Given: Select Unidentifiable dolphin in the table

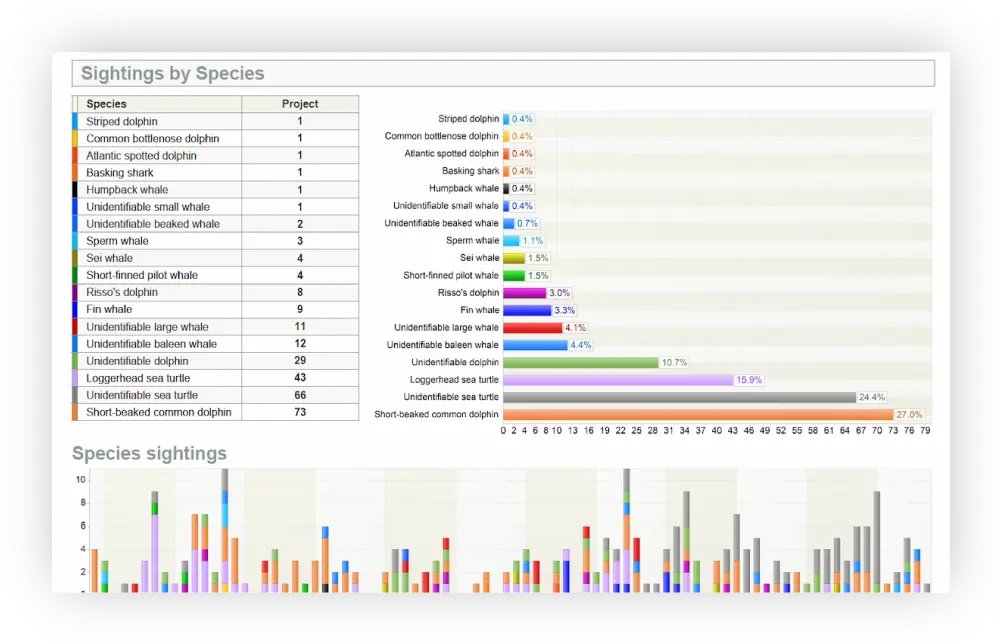Looking at the screenshot, I should pos(216,361).
